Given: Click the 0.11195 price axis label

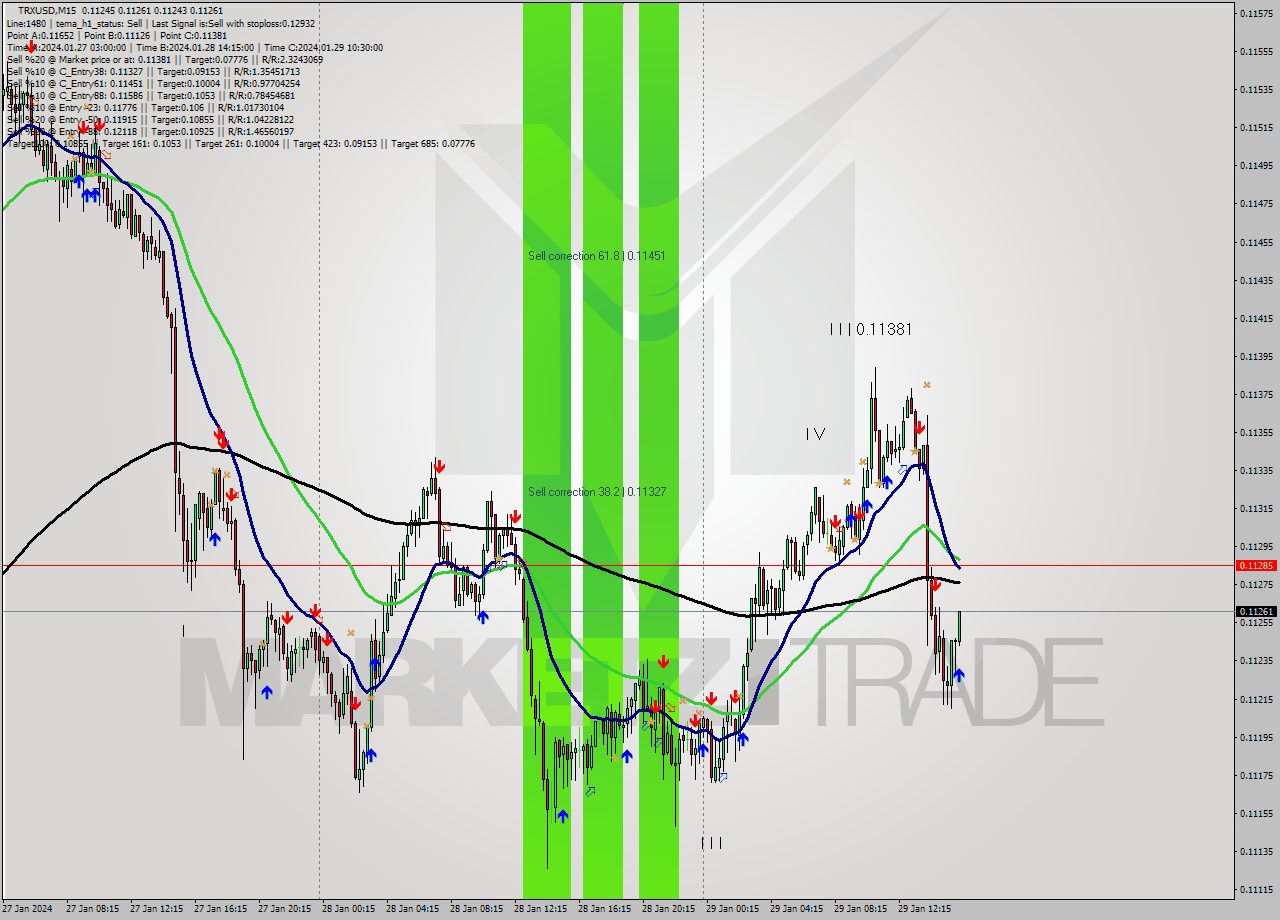Looking at the screenshot, I should 1257,737.
